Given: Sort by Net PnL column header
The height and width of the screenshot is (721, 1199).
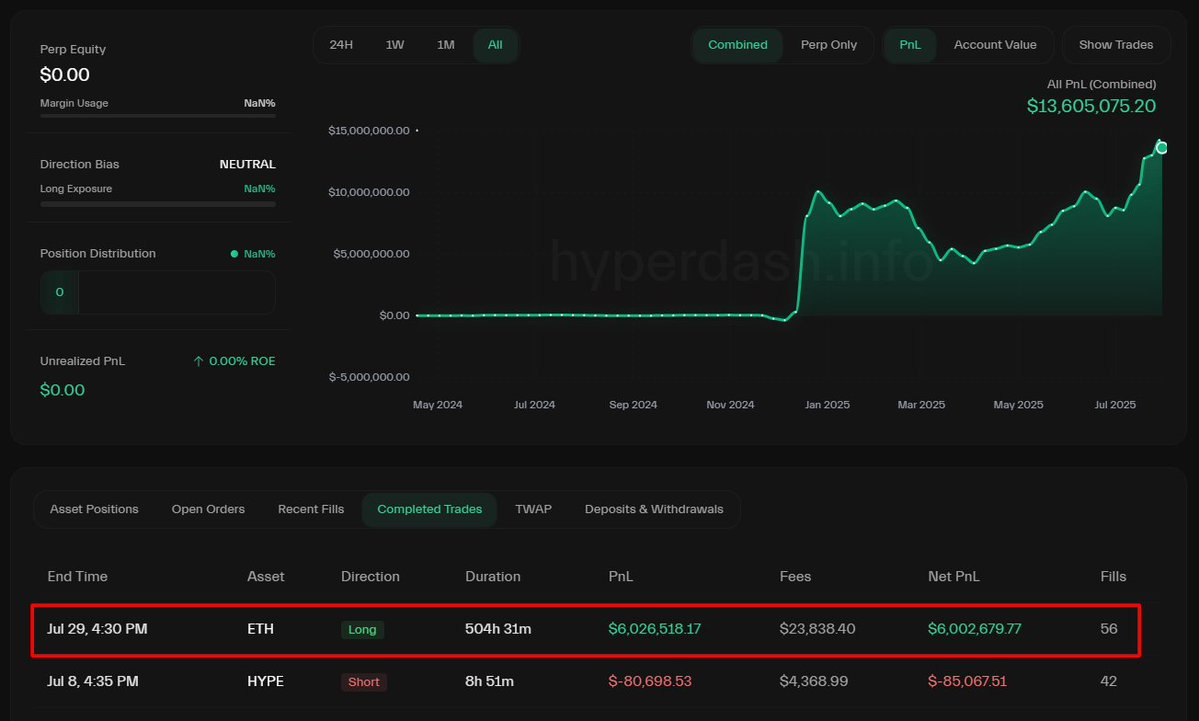Looking at the screenshot, I should point(954,576).
